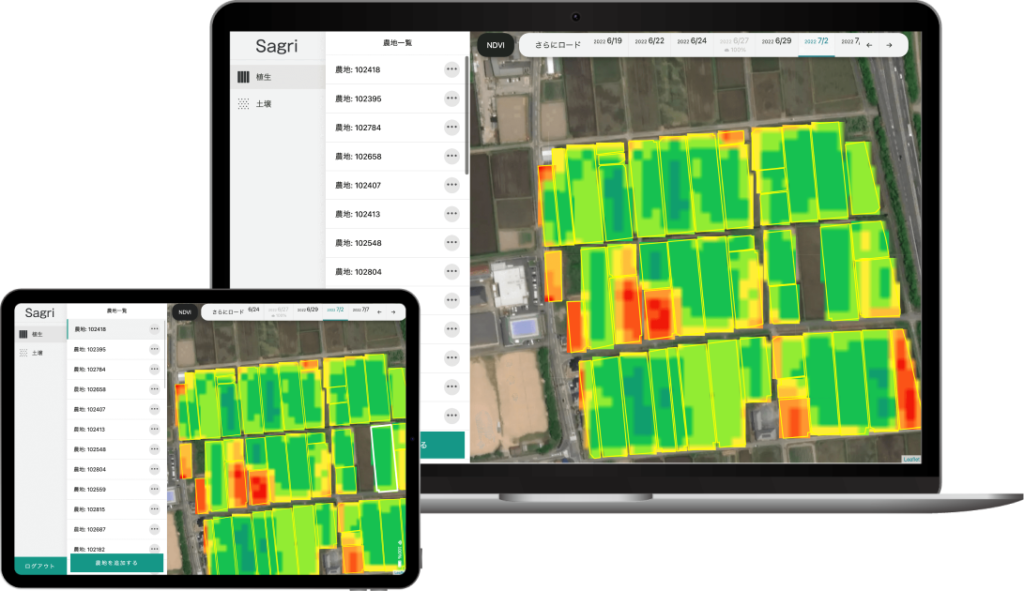Select the 2022 6/19 date tab on laptop

click(x=607, y=41)
